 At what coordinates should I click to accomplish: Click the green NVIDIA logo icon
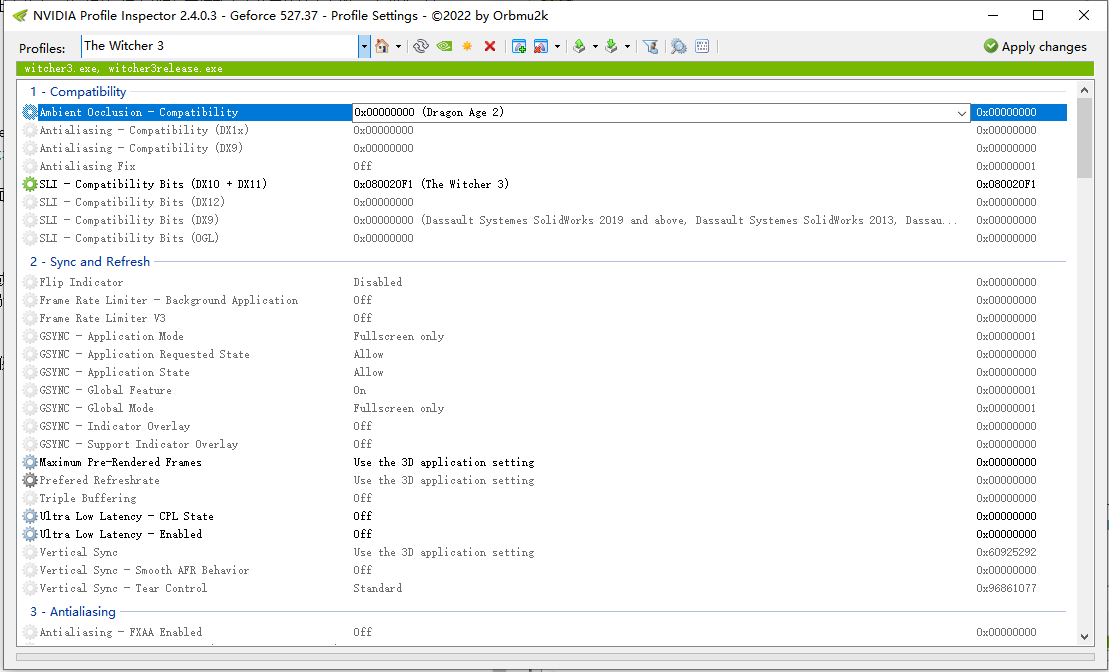(444, 46)
